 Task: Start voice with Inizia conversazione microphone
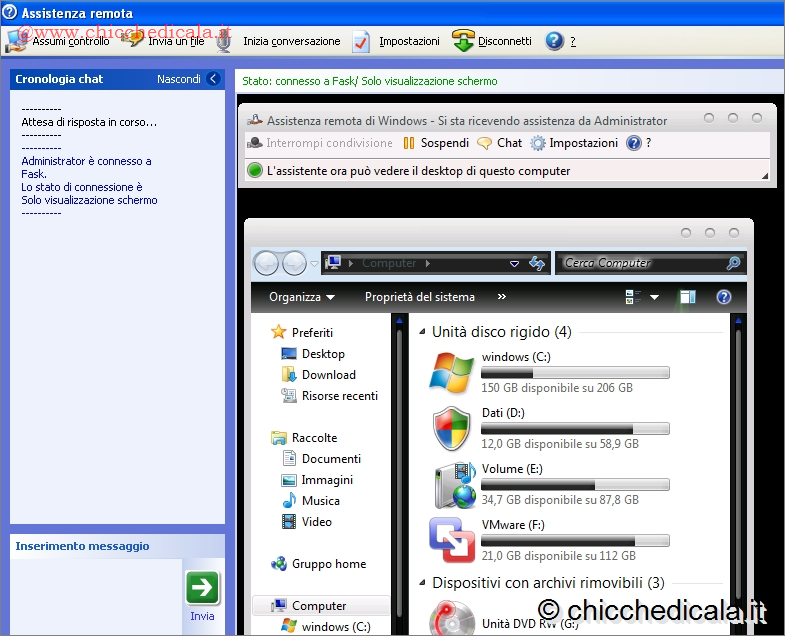point(225,41)
